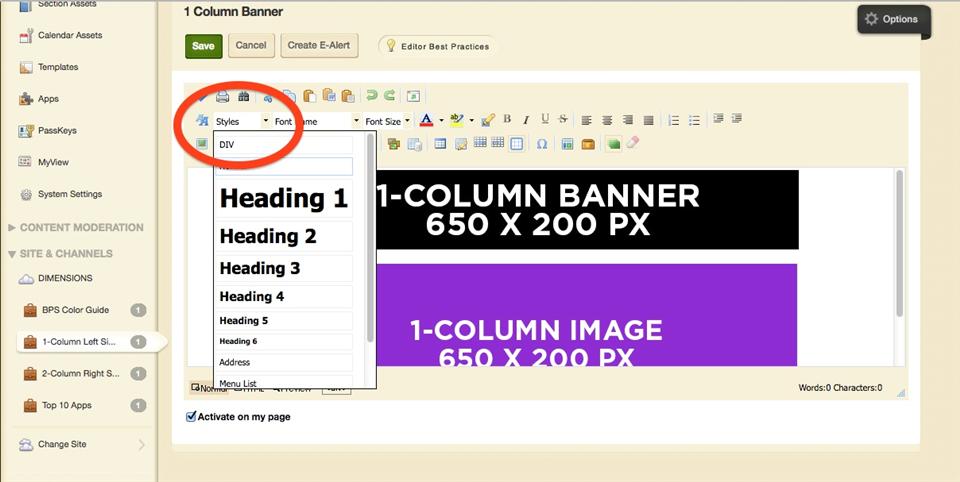Click the green Save button
This screenshot has height=482, width=960.
point(203,46)
